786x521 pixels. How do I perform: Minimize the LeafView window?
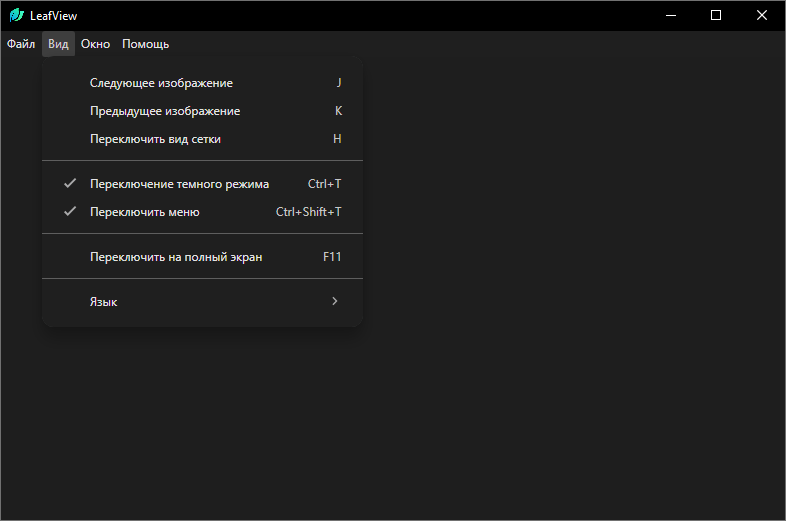click(x=669, y=15)
